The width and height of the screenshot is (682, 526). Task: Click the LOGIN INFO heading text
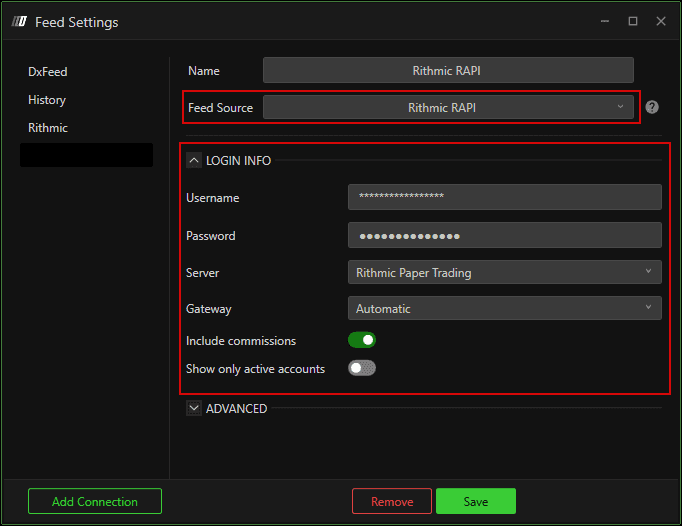[x=238, y=161]
